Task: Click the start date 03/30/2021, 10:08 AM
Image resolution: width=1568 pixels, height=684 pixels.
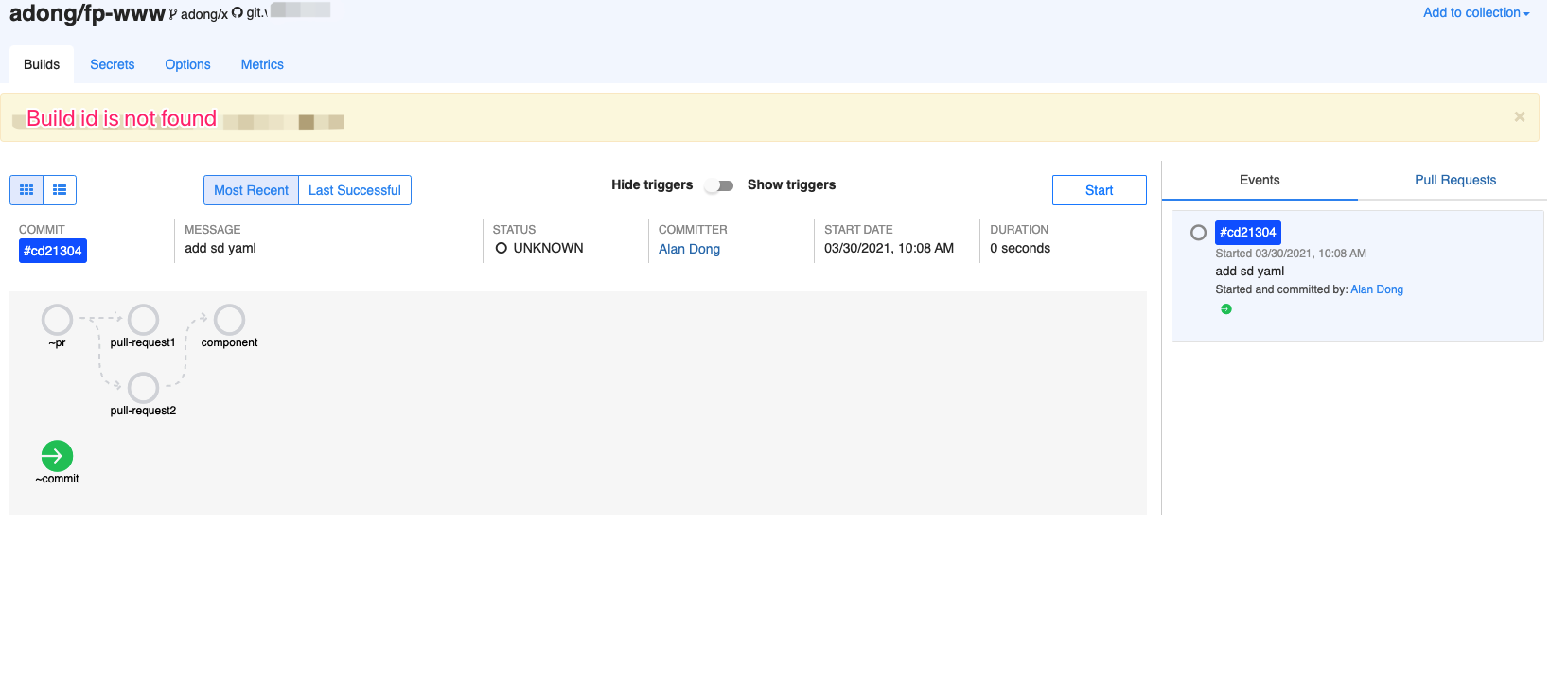Action: pos(889,248)
